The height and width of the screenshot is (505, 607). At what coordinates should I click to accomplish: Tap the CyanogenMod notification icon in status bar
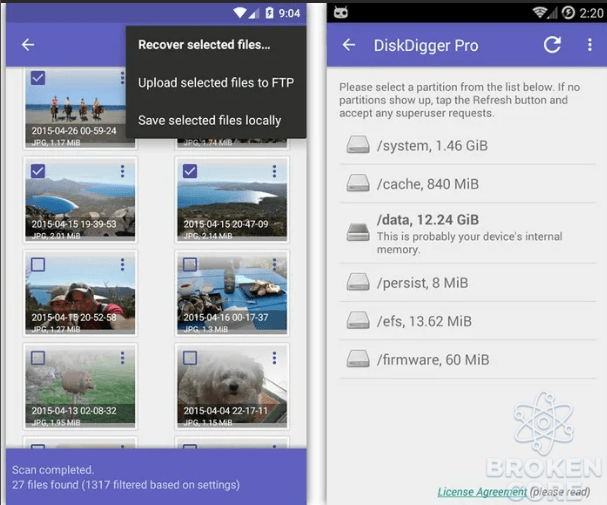click(x=341, y=12)
